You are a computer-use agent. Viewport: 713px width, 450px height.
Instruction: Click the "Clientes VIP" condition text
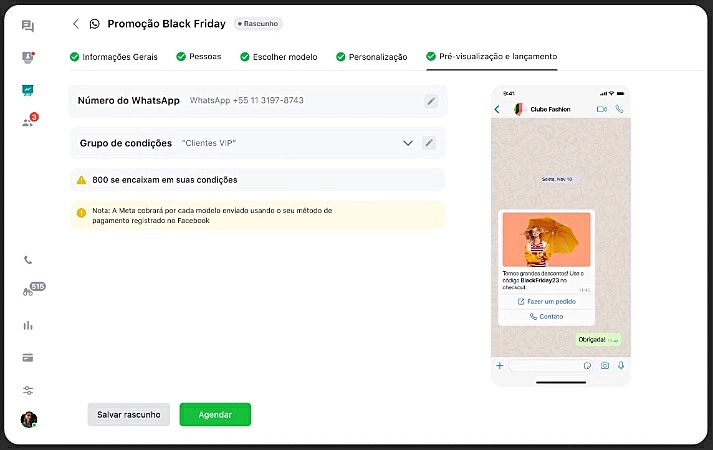tap(209, 143)
